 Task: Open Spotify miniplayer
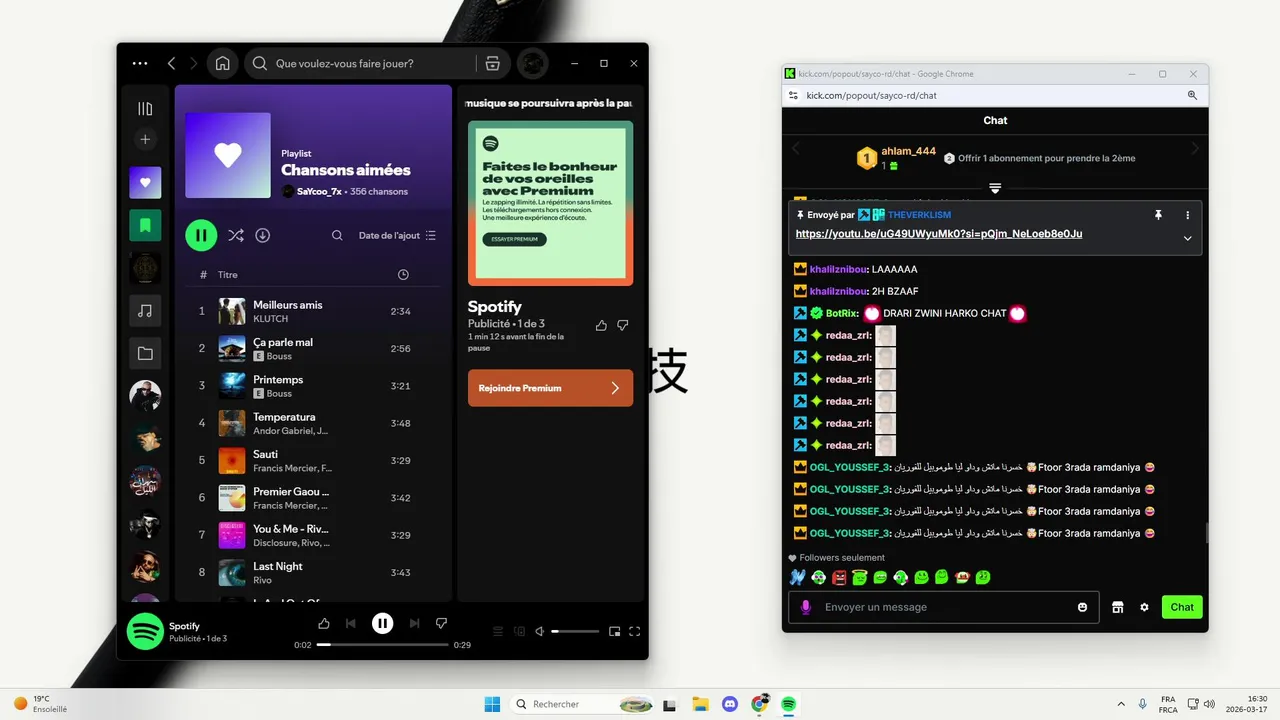coord(615,631)
